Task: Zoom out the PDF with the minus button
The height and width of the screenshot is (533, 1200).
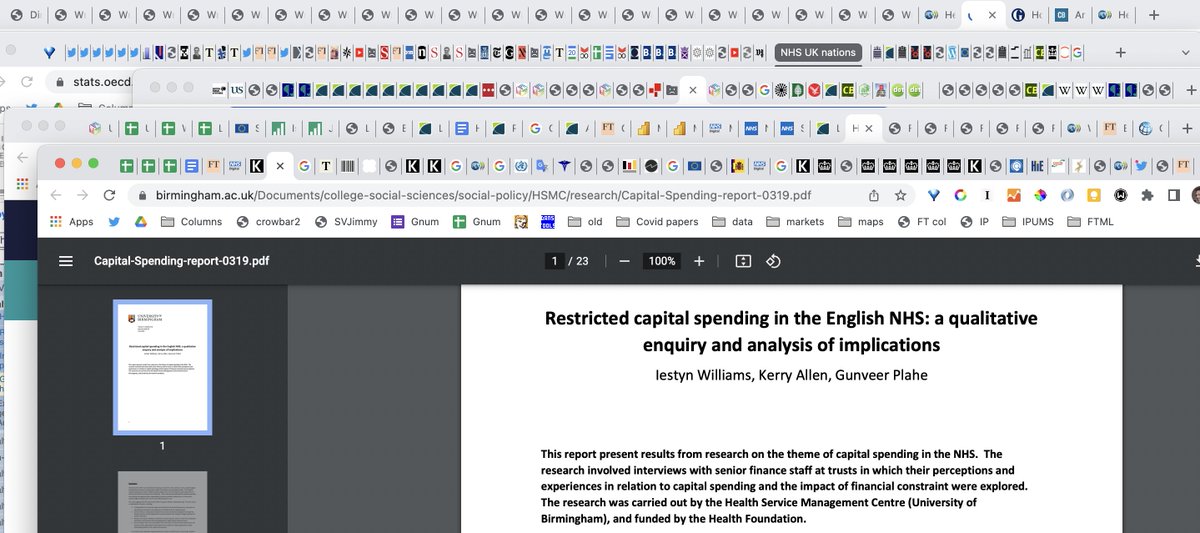Action: (624, 261)
